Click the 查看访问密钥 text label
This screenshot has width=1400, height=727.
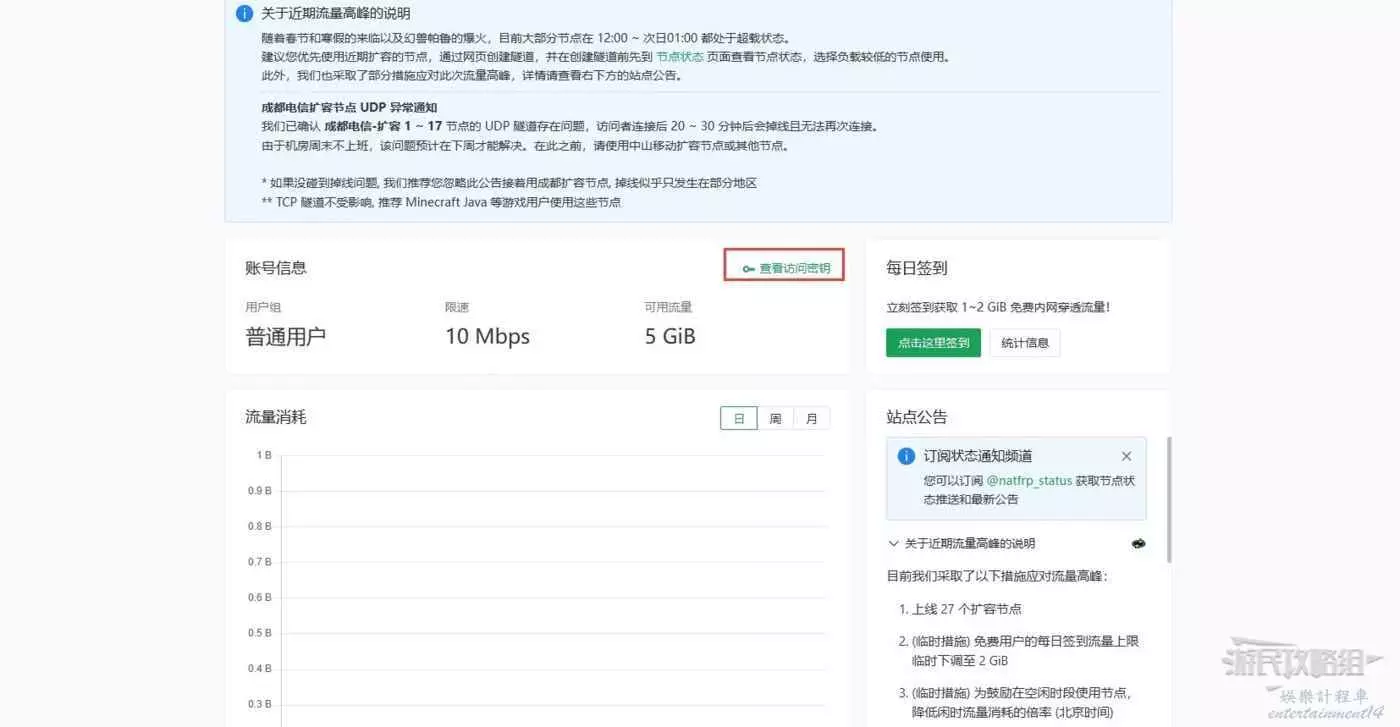(x=795, y=269)
